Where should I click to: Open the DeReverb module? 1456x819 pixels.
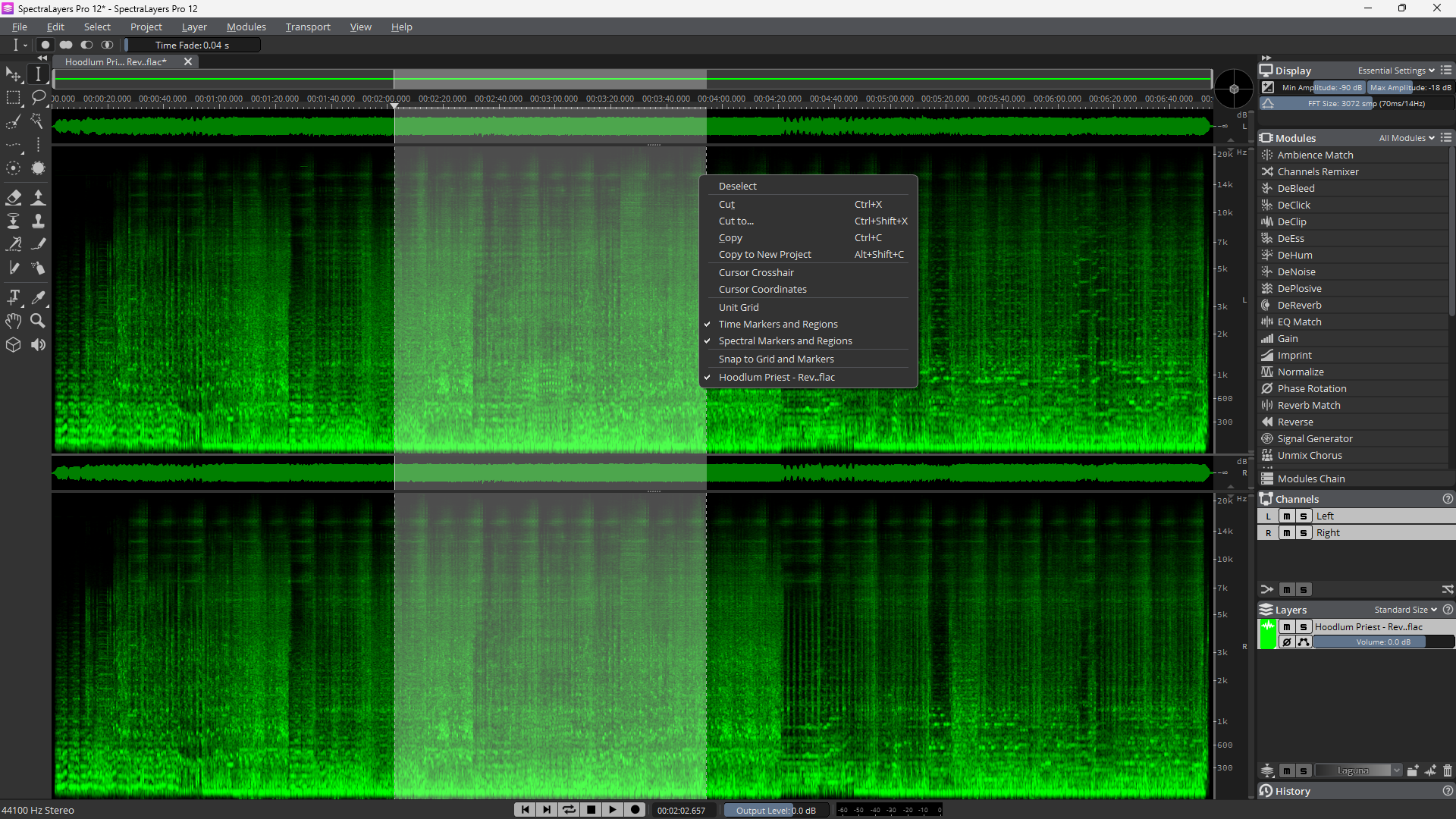point(1299,306)
